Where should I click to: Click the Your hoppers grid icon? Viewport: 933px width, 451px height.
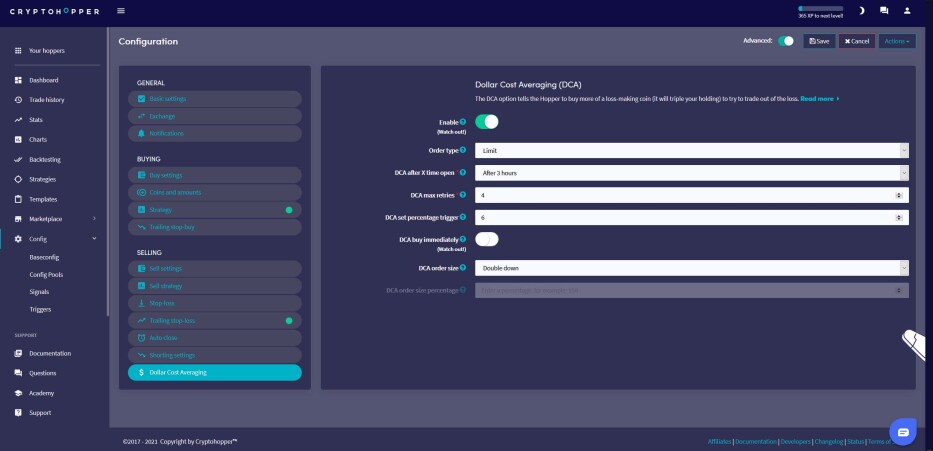[18, 51]
